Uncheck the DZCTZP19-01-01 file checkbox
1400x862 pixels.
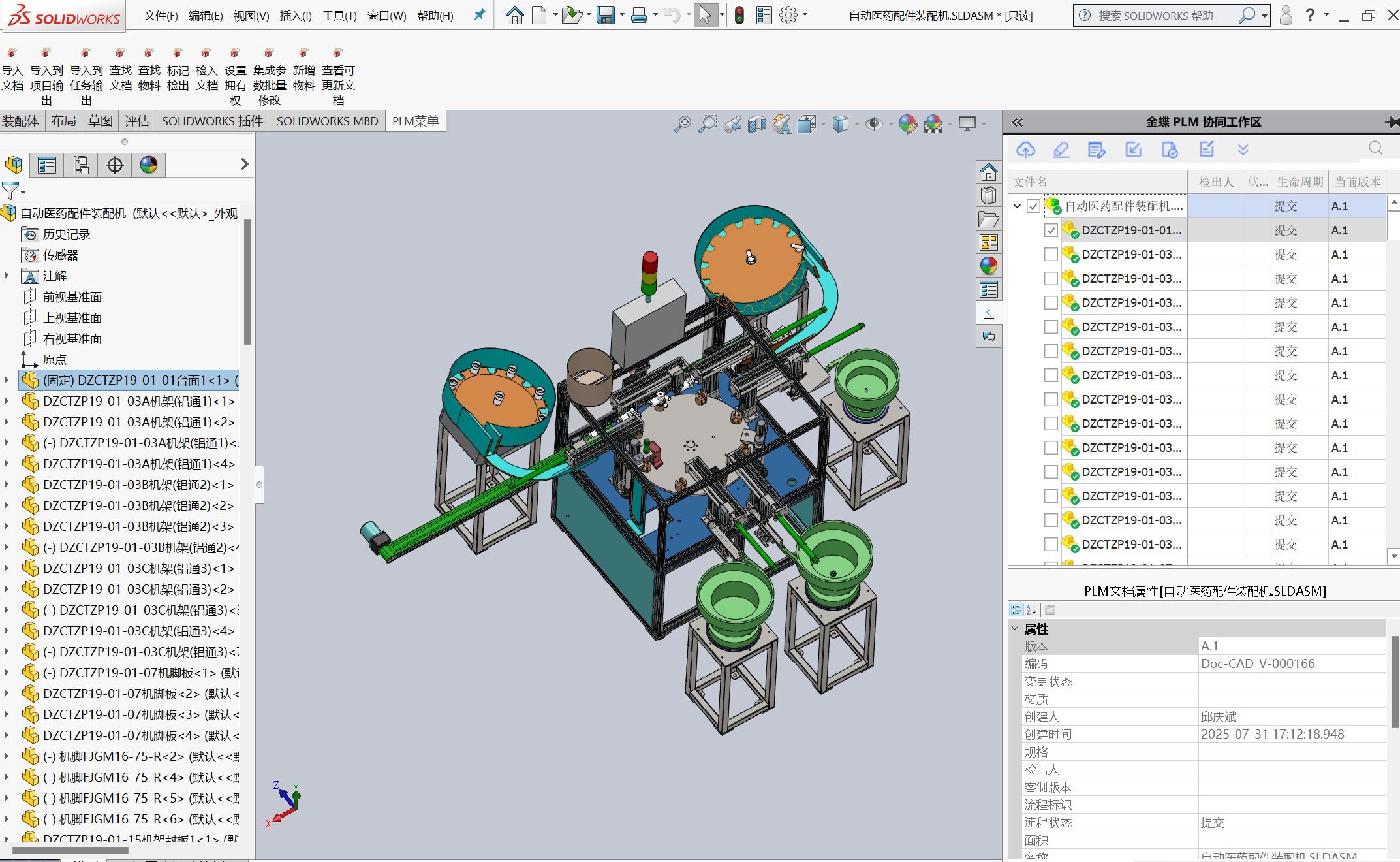click(1051, 231)
